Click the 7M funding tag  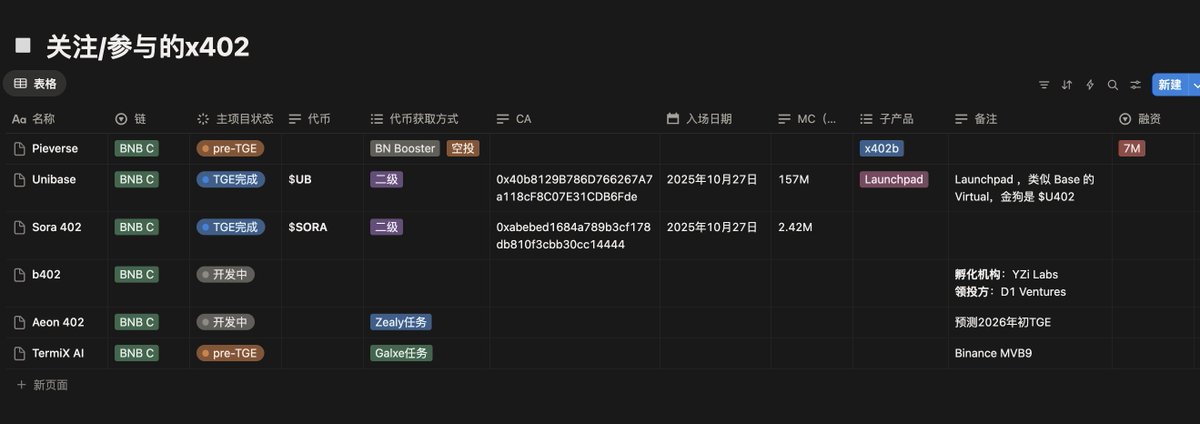pos(1131,148)
